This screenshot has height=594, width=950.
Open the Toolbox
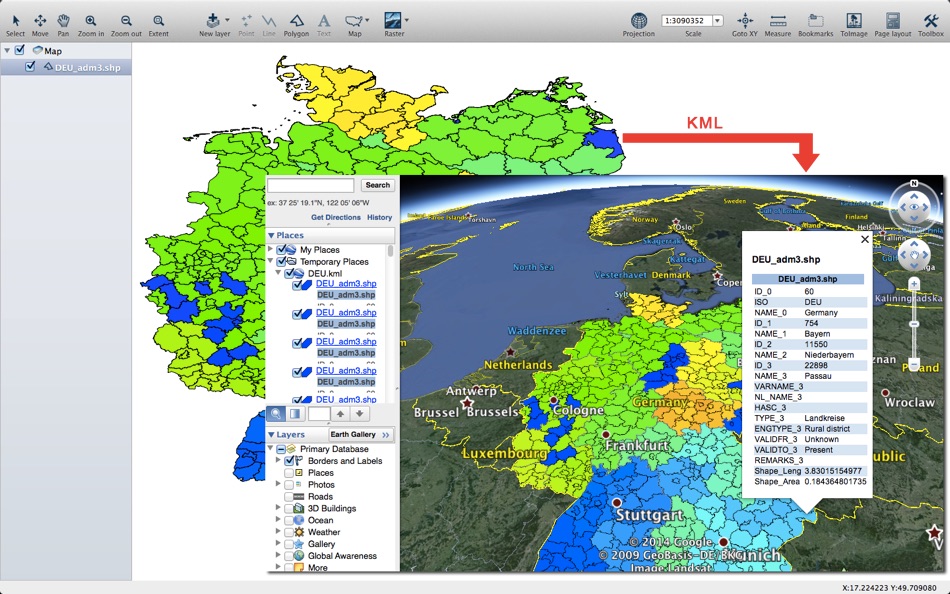[930, 25]
